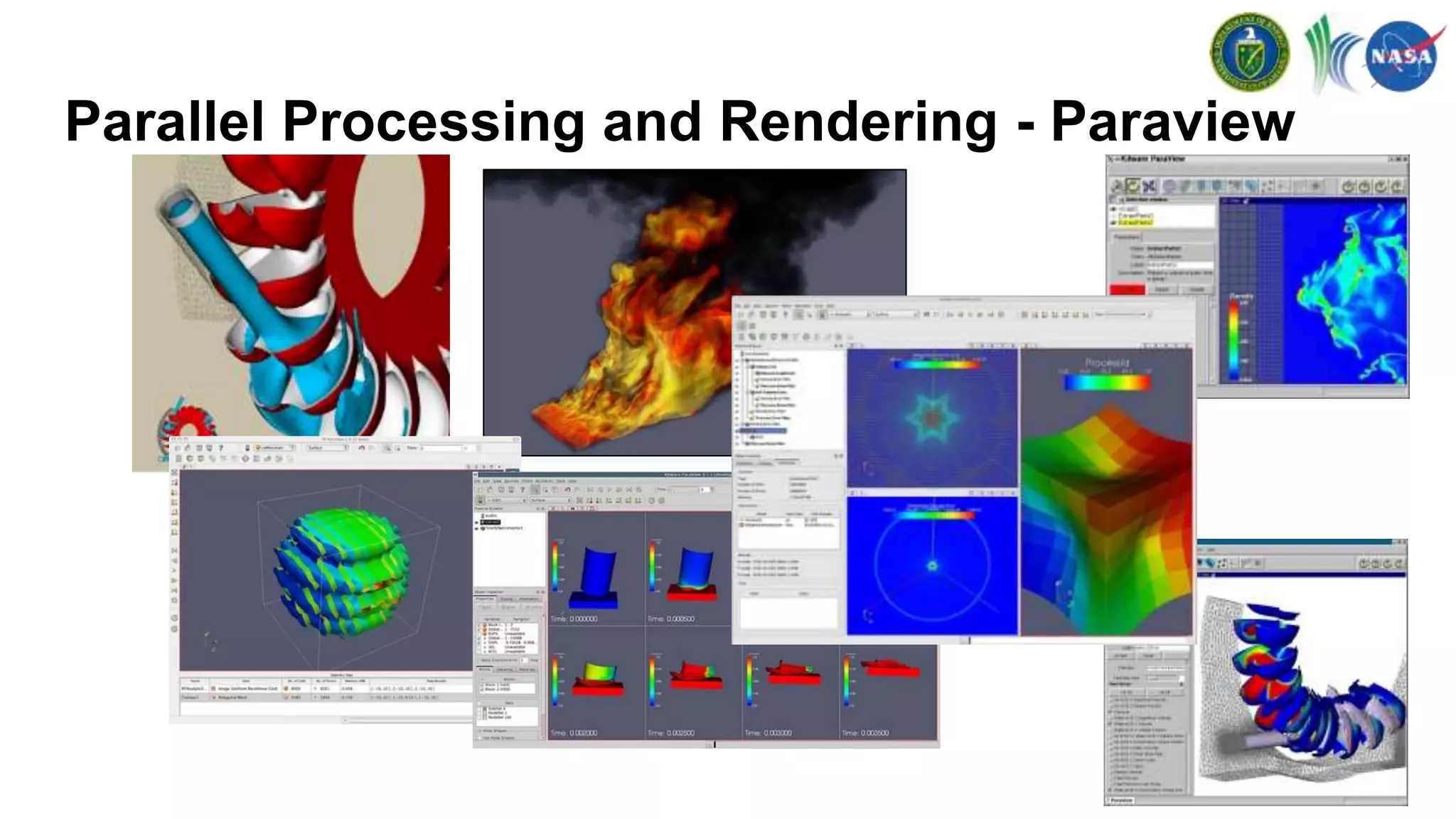Click the blue X-shaped icon in Kitware ParaView toolbar
Screen dimensions: 1456x819
[1149, 186]
